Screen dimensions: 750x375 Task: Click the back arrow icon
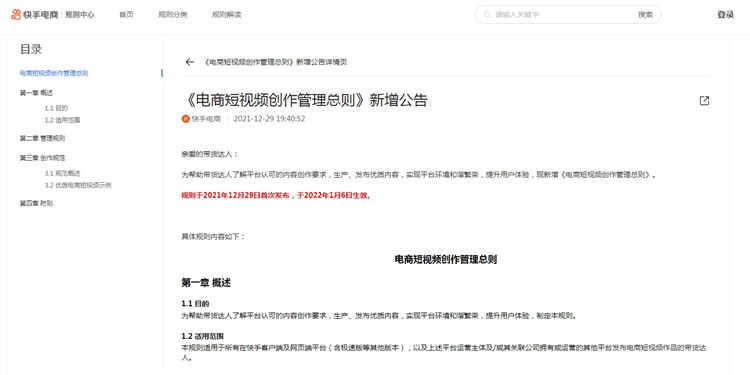[x=189, y=62]
